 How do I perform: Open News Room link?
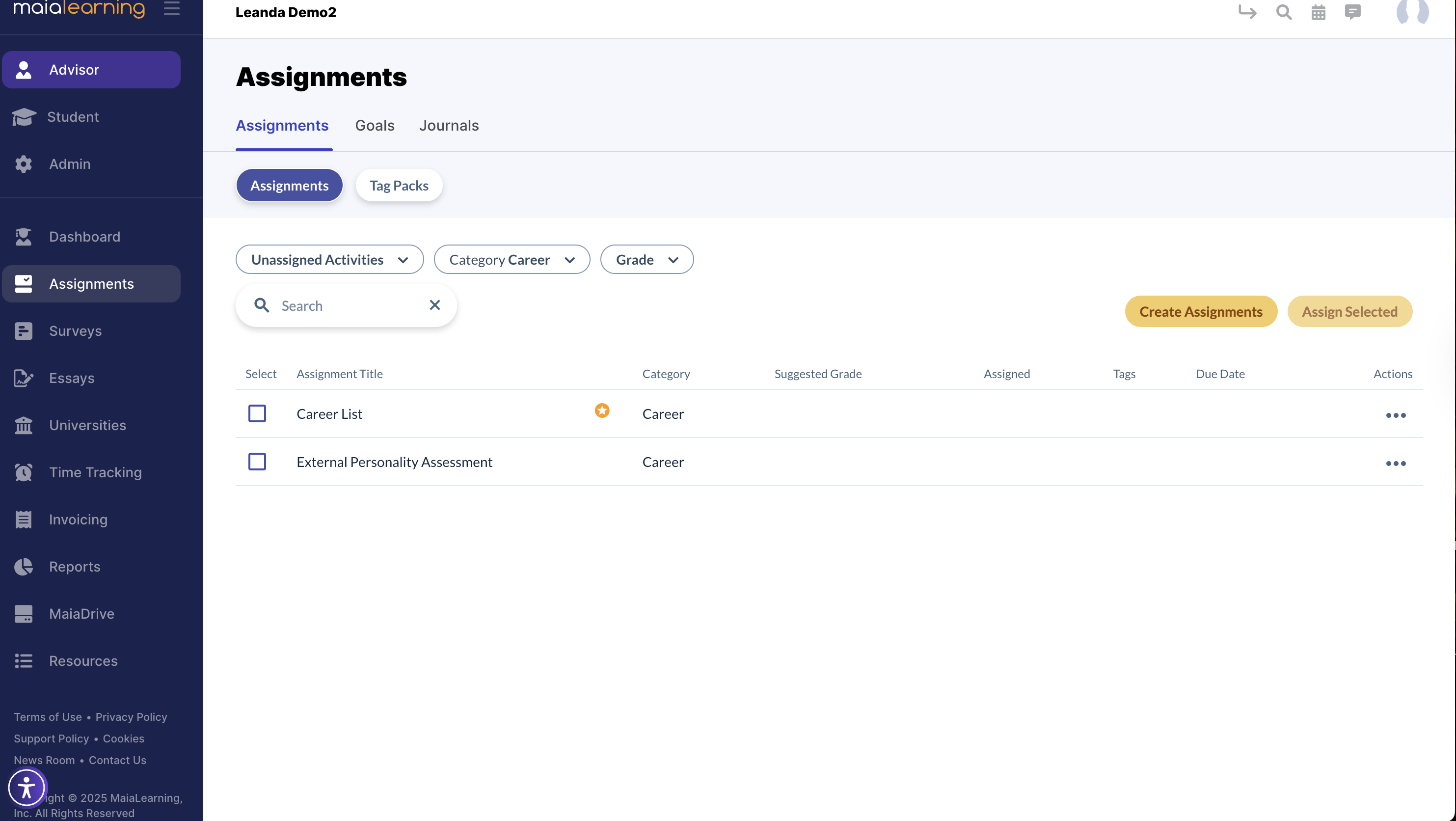(x=44, y=760)
